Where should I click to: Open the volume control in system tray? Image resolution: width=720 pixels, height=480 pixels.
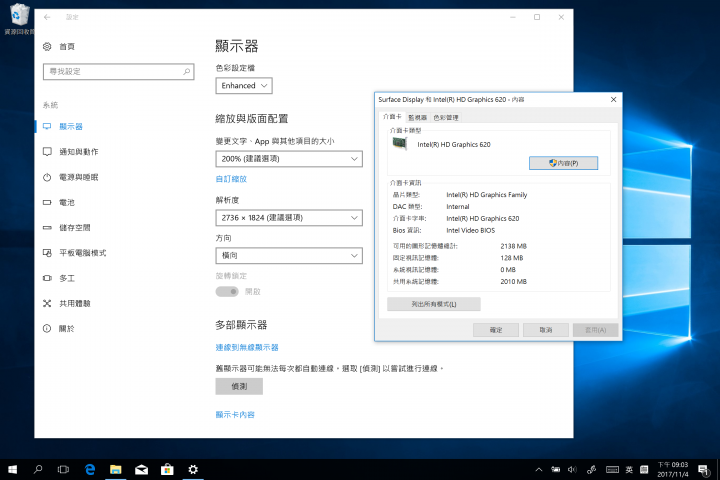click(572, 469)
